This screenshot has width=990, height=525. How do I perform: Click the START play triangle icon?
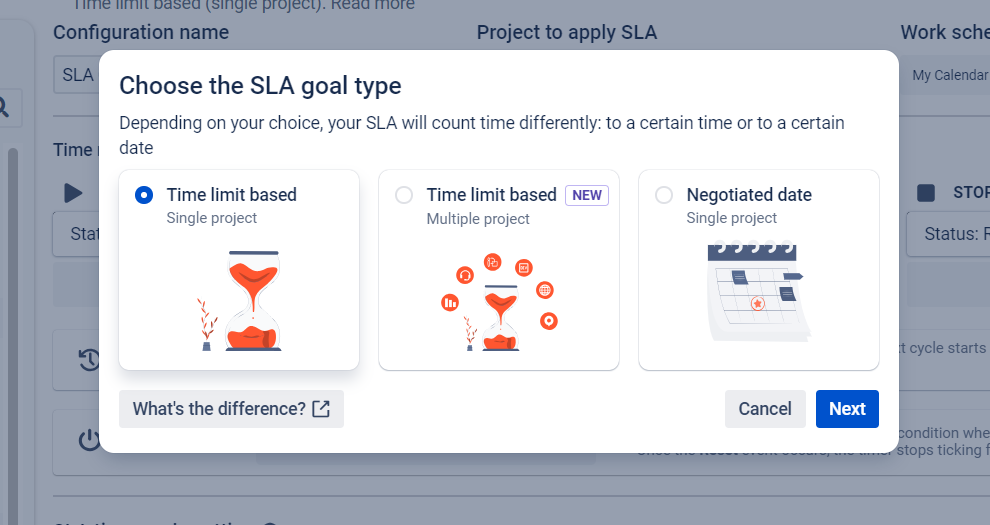coord(74,192)
